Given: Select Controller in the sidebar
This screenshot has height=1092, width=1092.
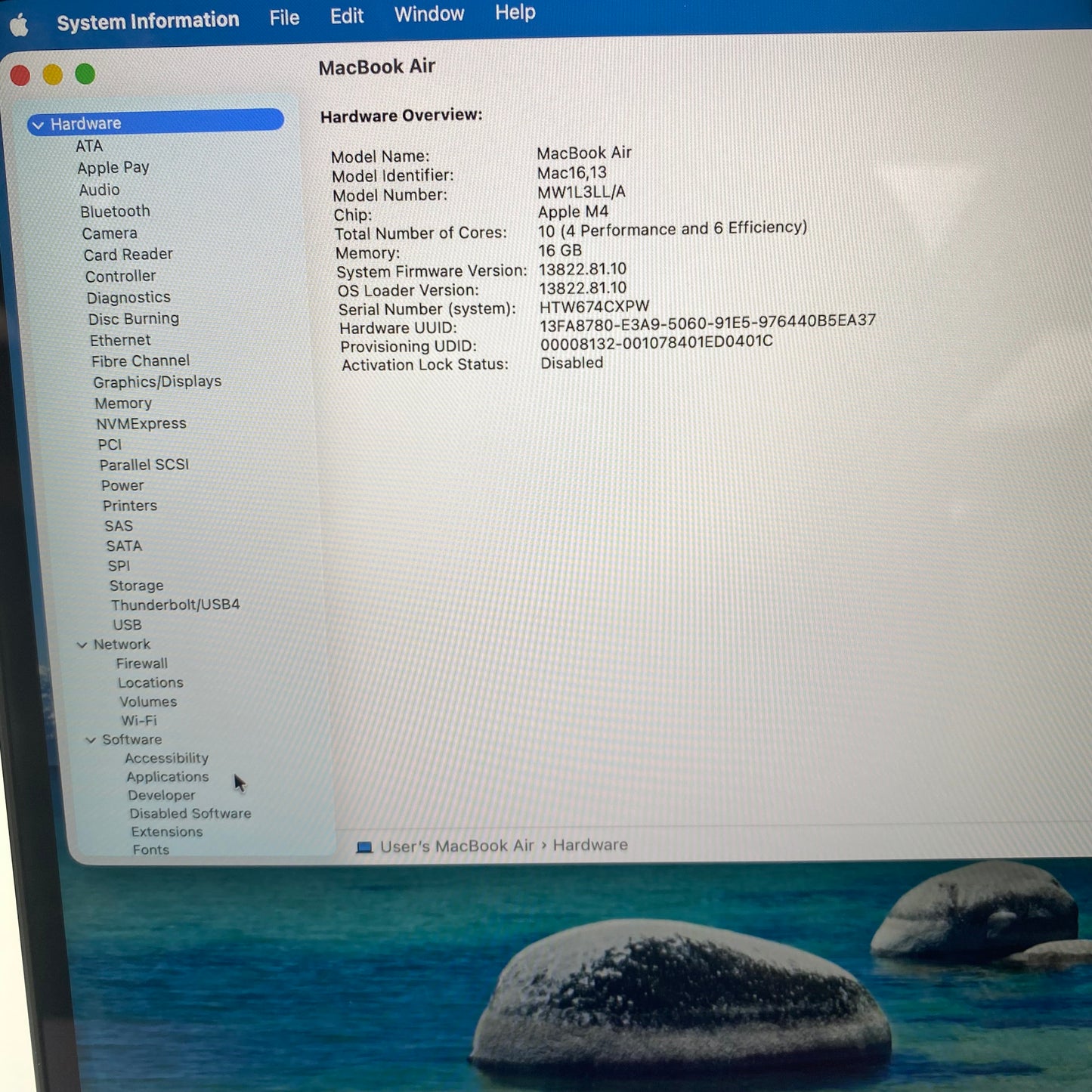Looking at the screenshot, I should (121, 277).
